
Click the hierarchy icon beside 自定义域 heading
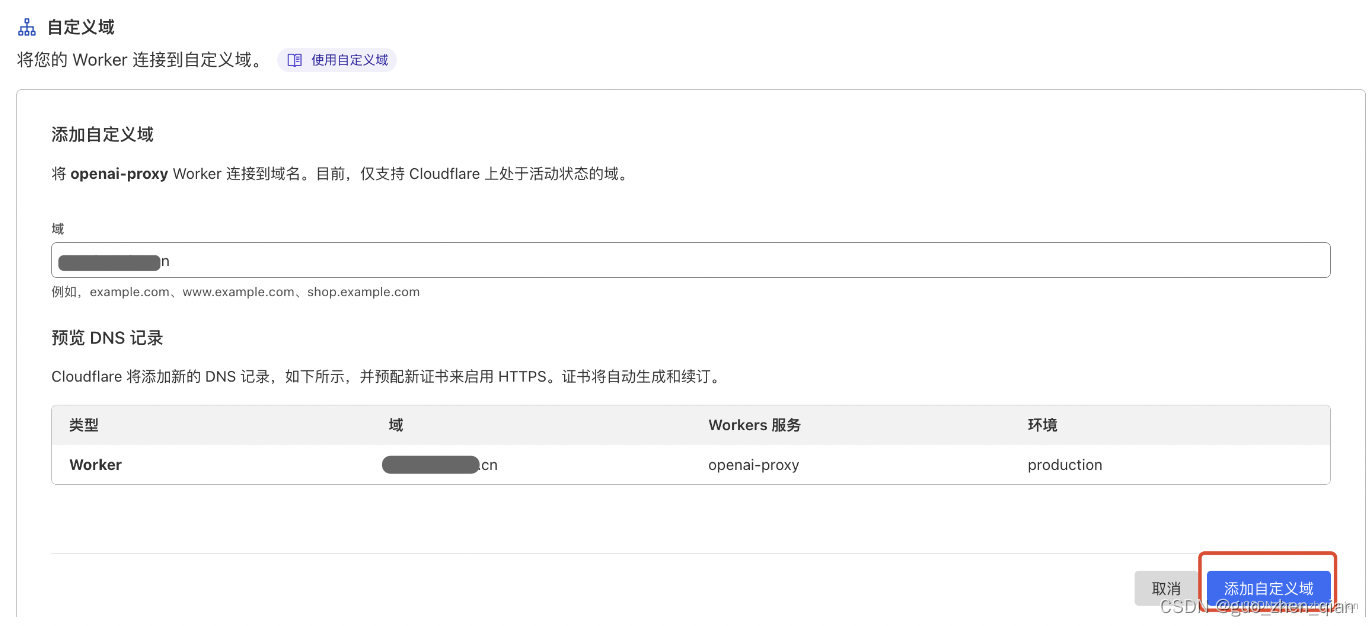[27, 26]
